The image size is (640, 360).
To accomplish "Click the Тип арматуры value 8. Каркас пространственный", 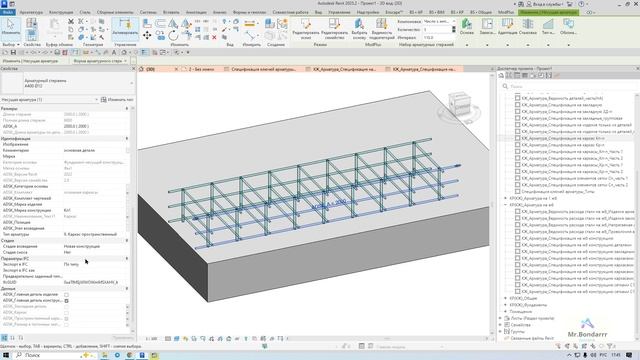I will pos(90,234).
